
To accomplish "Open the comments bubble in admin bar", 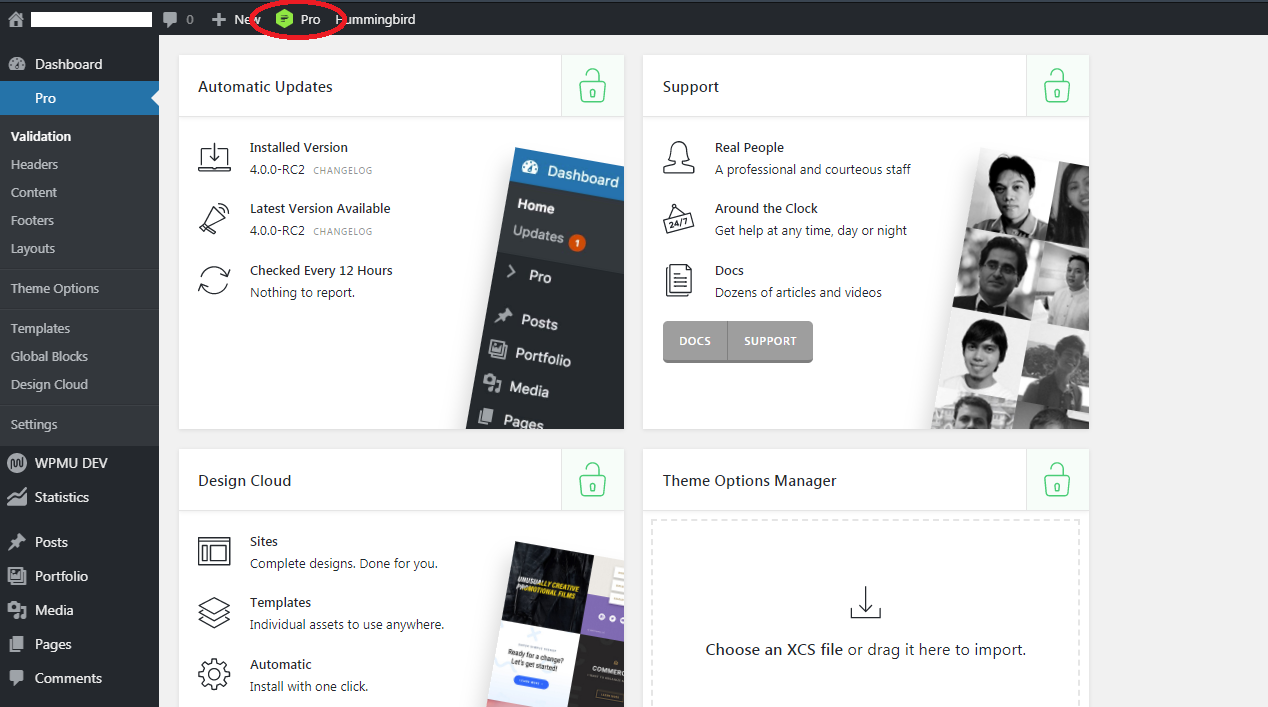I will point(171,19).
